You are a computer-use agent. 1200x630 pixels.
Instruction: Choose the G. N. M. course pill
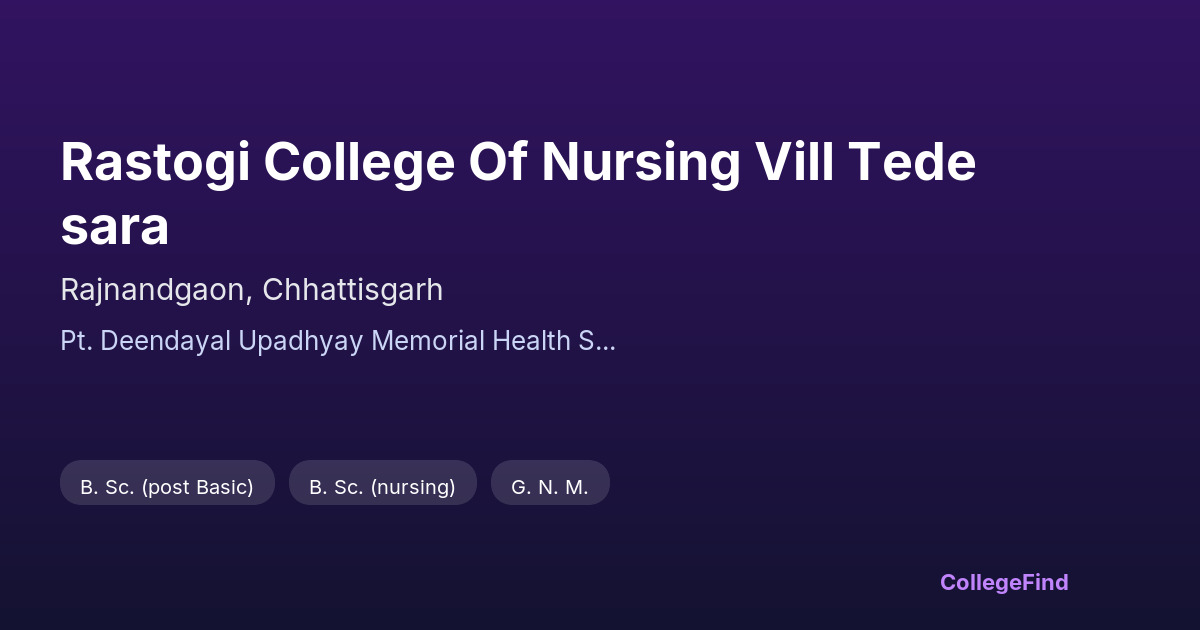[x=550, y=487]
